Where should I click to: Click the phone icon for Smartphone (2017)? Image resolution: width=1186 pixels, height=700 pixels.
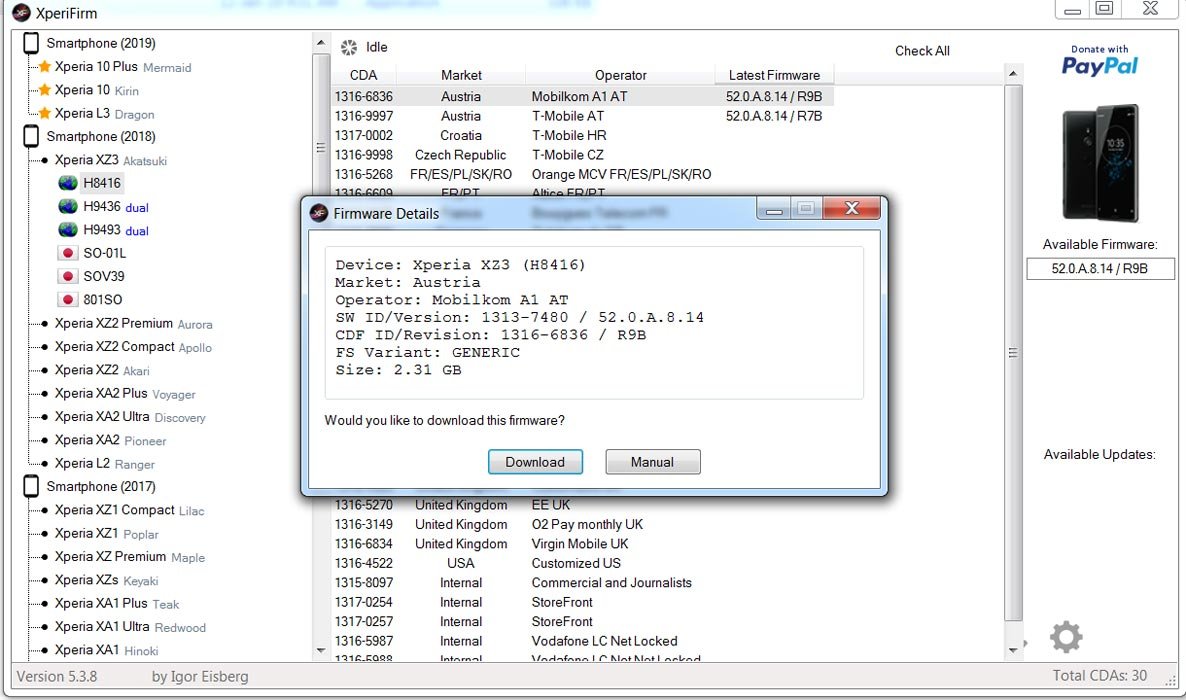(31, 486)
